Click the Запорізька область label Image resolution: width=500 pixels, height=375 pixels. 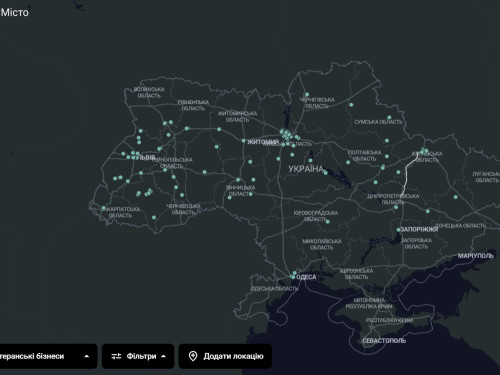point(416,244)
